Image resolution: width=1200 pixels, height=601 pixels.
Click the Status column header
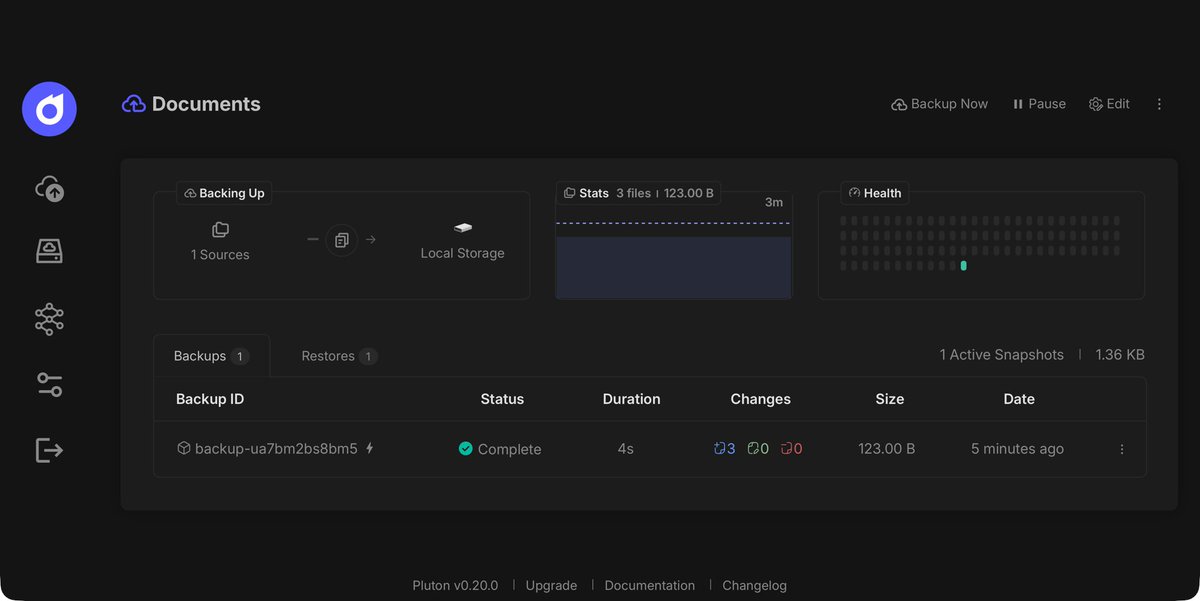pos(502,399)
